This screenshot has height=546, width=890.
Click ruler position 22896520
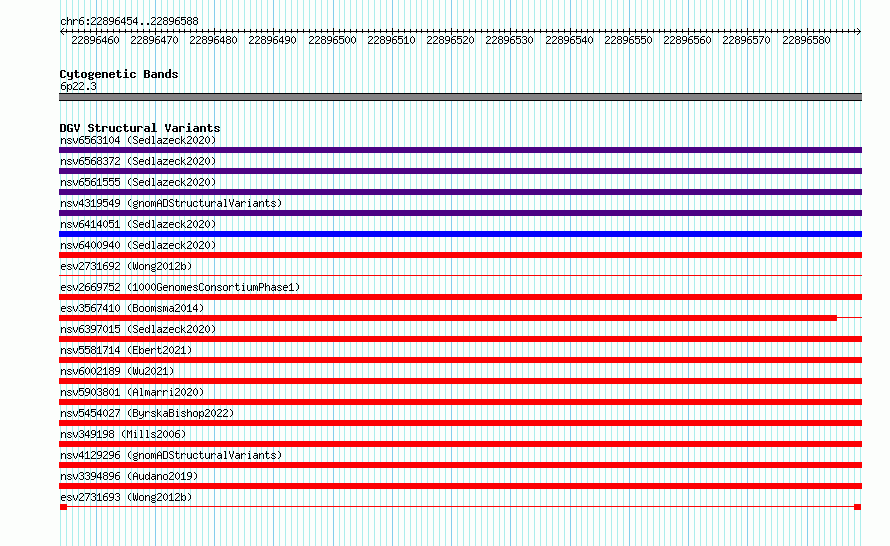click(450, 40)
